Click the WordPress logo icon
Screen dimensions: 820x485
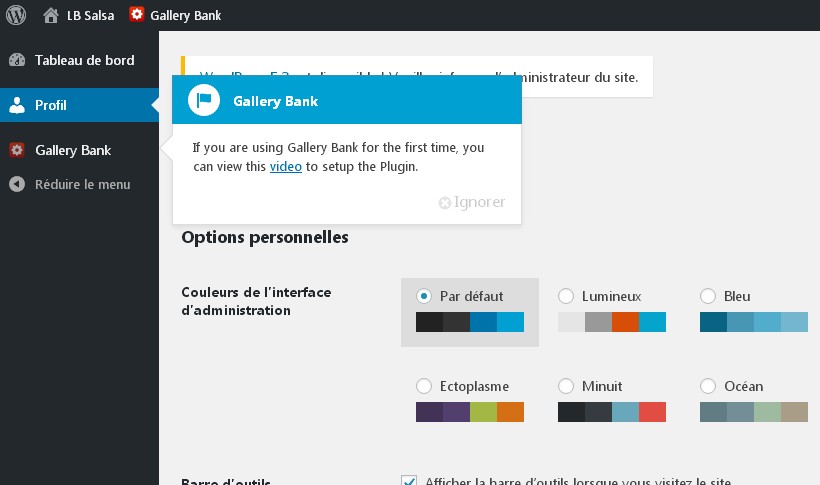click(16, 15)
